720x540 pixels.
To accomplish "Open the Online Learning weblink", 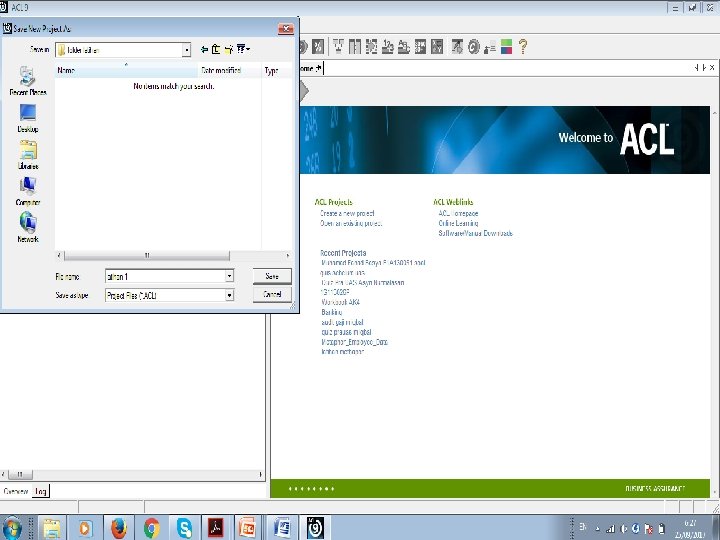I will pyautogui.click(x=458, y=224).
